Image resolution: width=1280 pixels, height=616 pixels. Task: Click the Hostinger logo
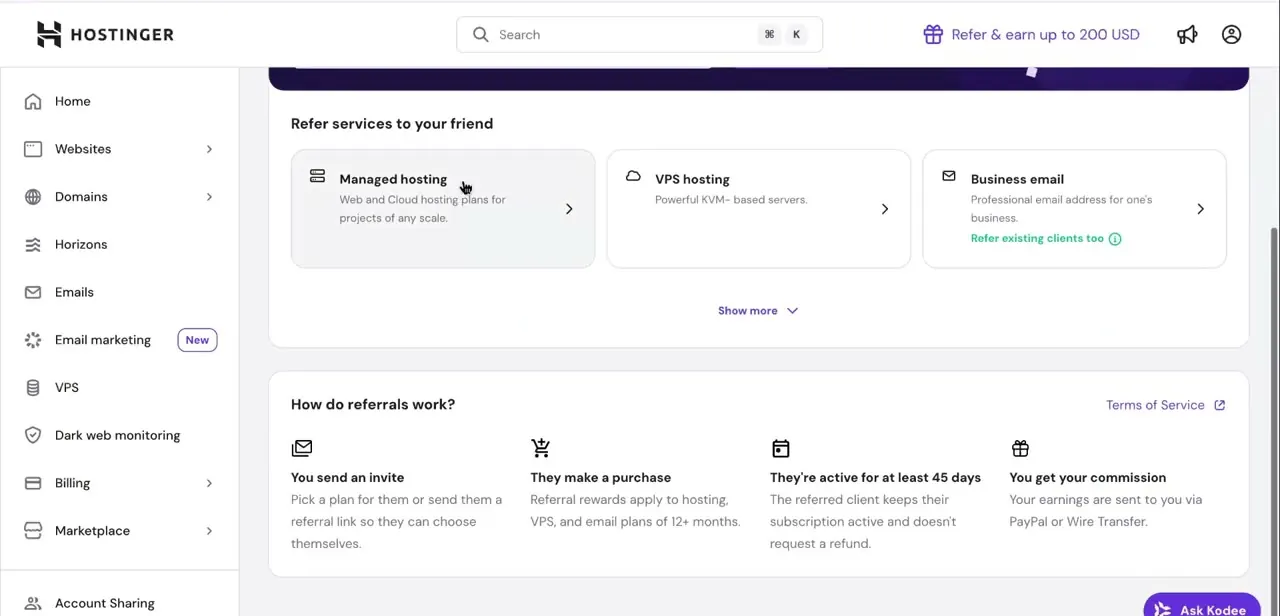(105, 34)
